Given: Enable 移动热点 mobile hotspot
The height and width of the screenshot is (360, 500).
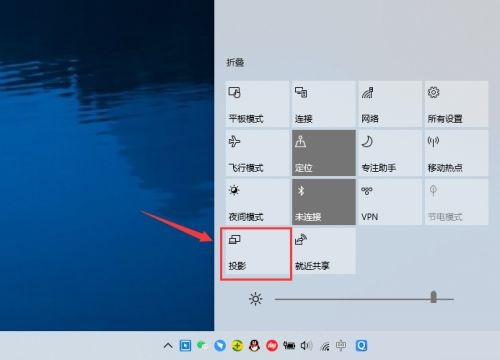Looking at the screenshot, I should [456, 153].
